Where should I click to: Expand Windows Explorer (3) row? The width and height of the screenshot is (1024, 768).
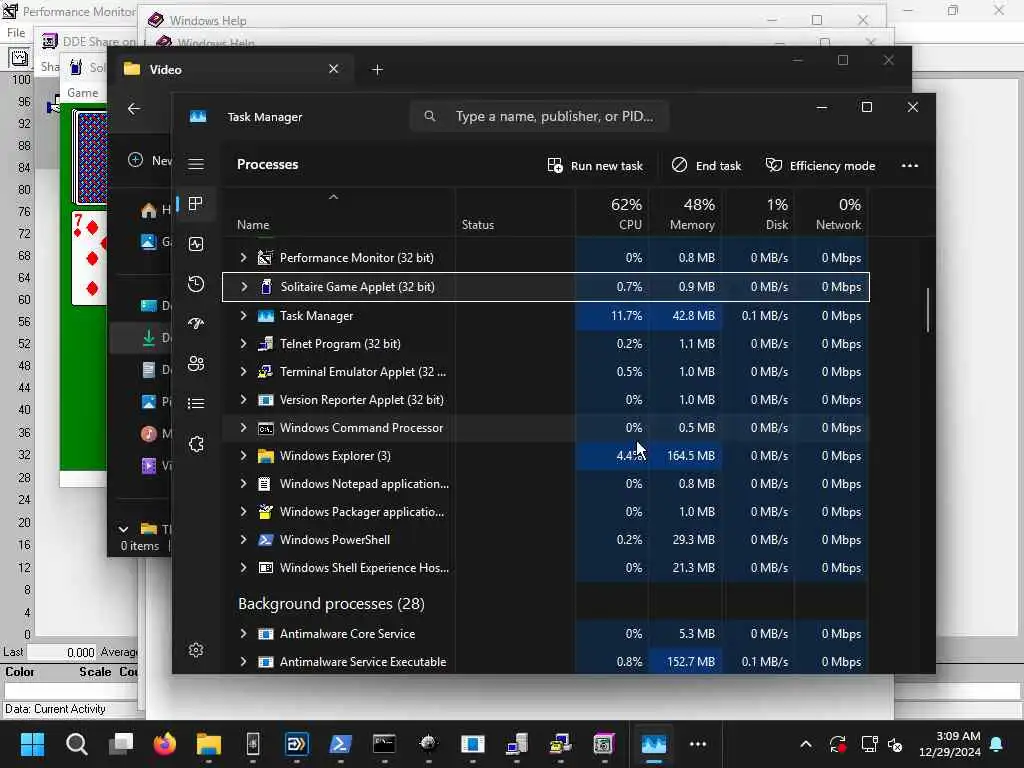[243, 456]
